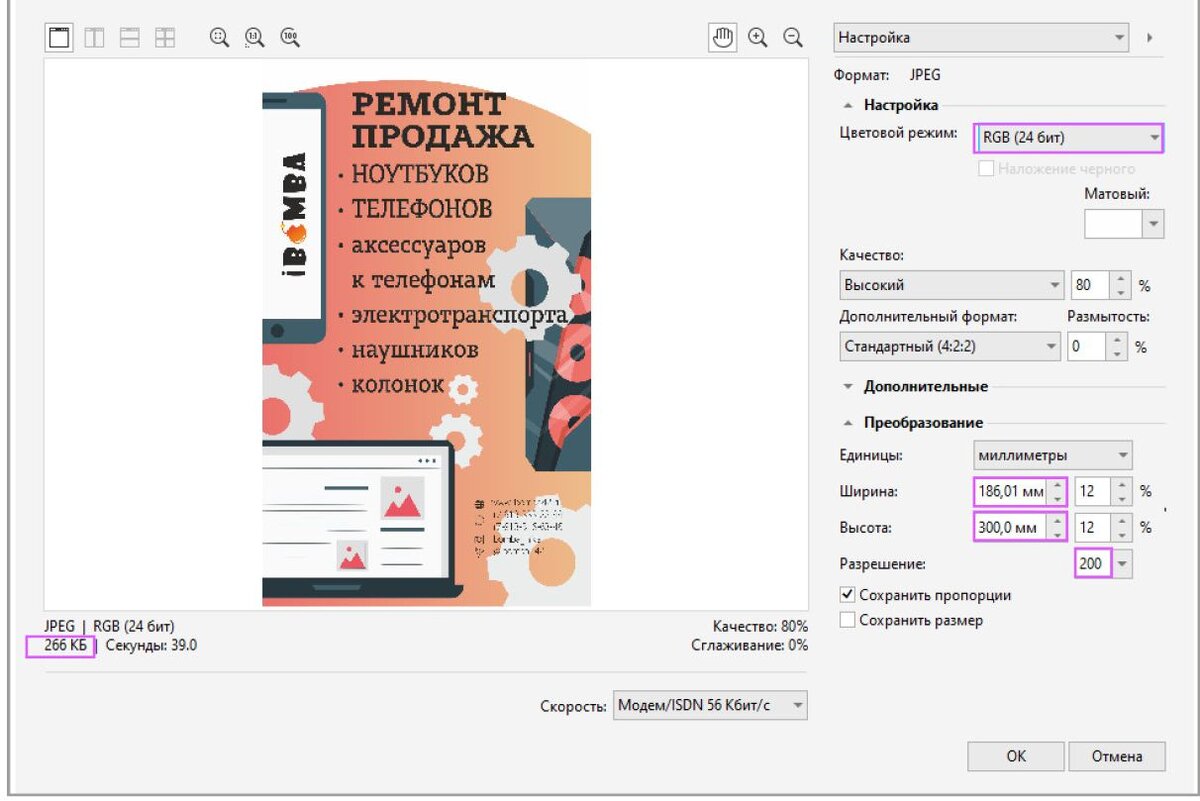Click the Высота field 300,0 мм
The width and height of the screenshot is (1200, 801).
[x=1010, y=527]
